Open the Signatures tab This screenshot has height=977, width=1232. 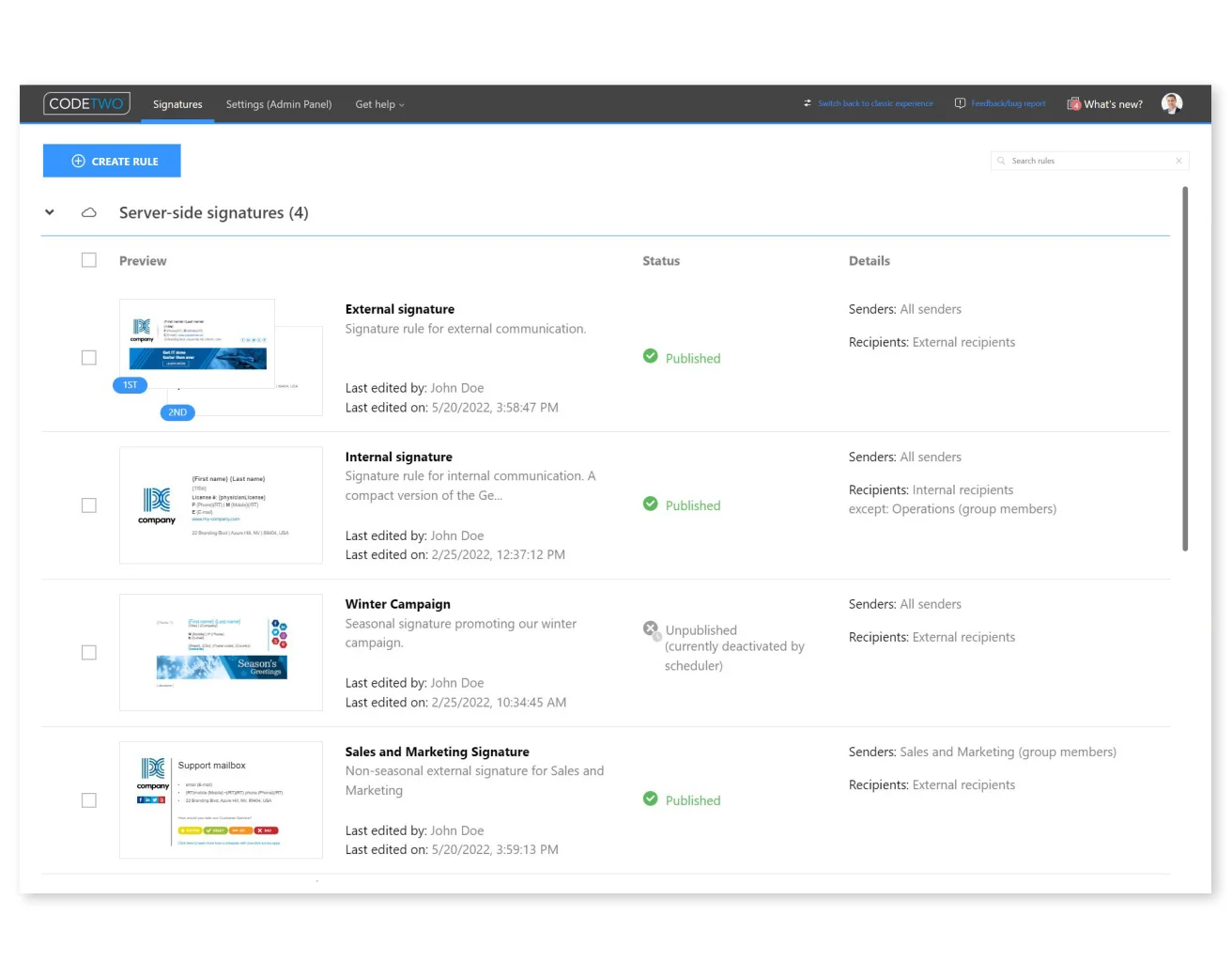(x=177, y=104)
